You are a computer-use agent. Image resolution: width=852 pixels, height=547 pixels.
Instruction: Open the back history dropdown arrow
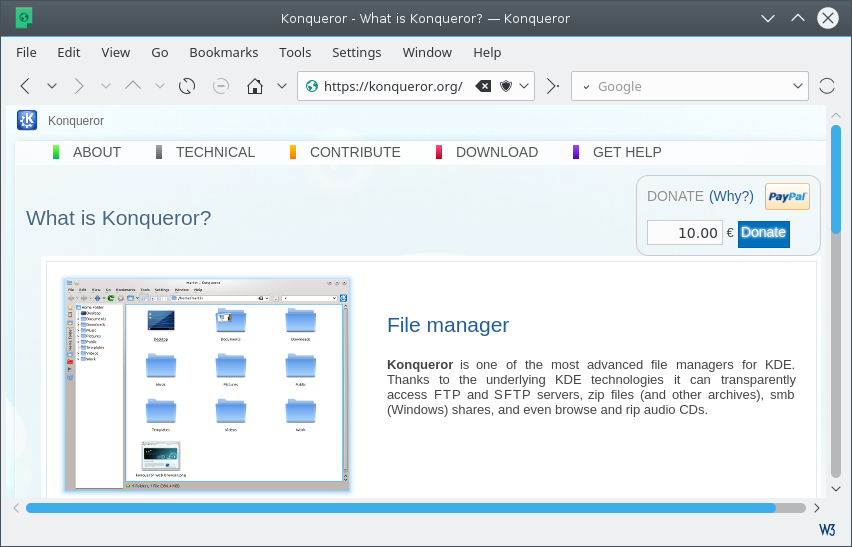(x=52, y=86)
